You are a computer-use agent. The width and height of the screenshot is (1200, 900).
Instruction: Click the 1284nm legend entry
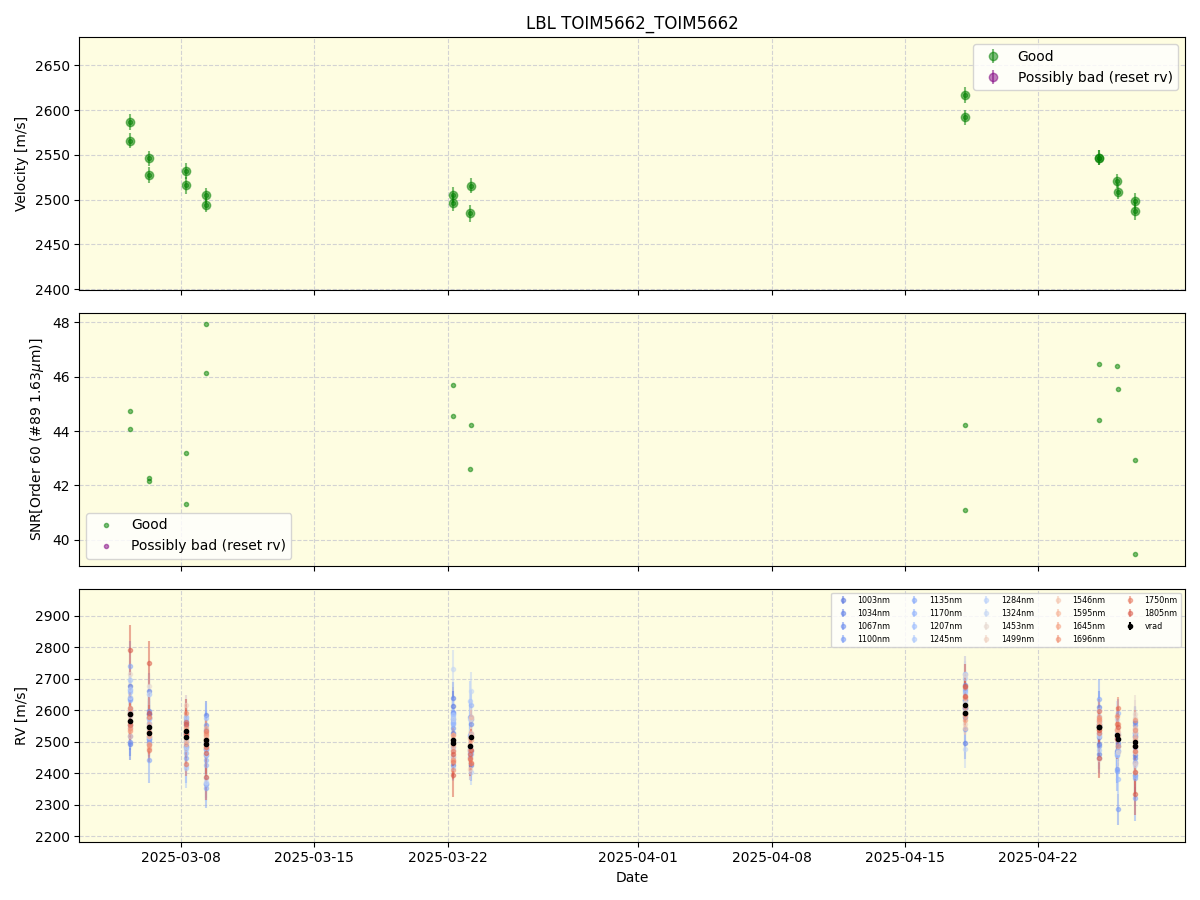(x=1009, y=600)
